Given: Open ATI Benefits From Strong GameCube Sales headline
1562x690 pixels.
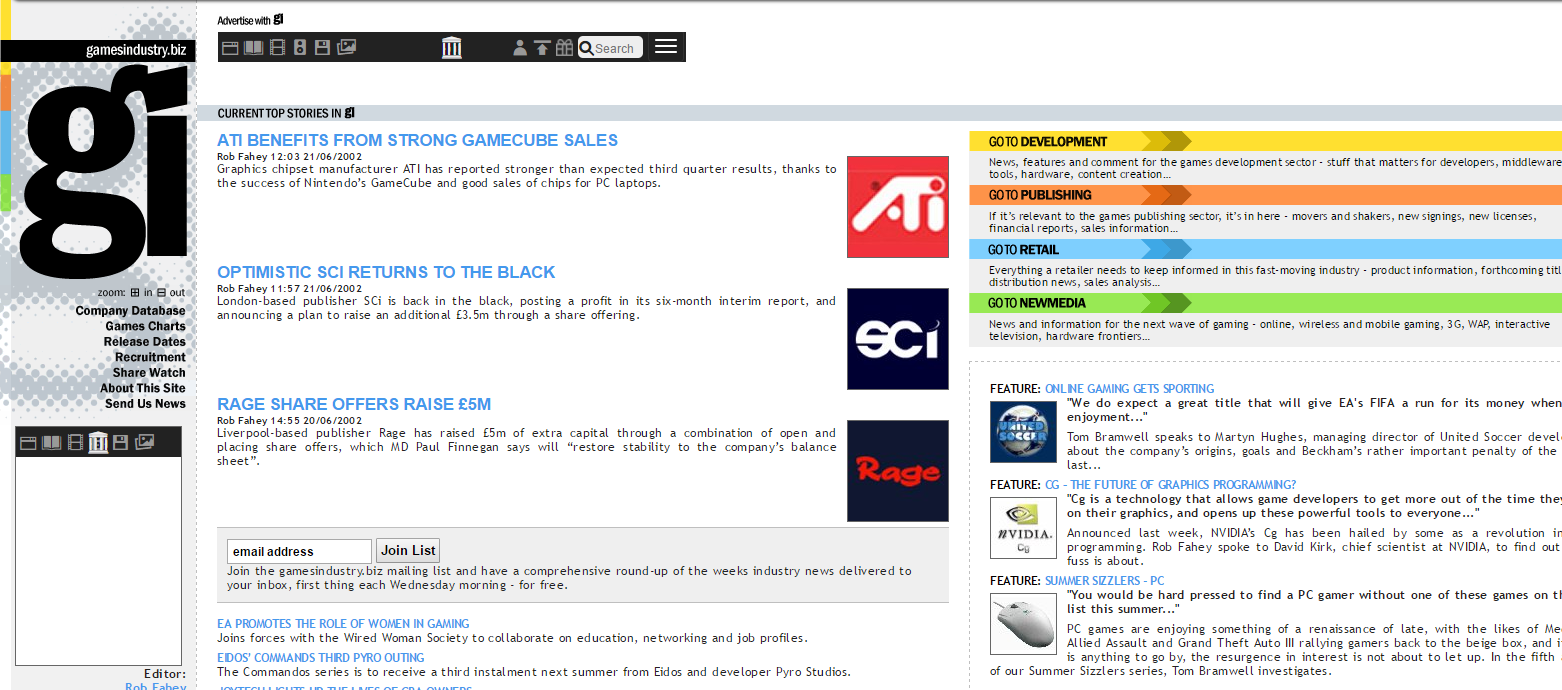Looking at the screenshot, I should 417,141.
